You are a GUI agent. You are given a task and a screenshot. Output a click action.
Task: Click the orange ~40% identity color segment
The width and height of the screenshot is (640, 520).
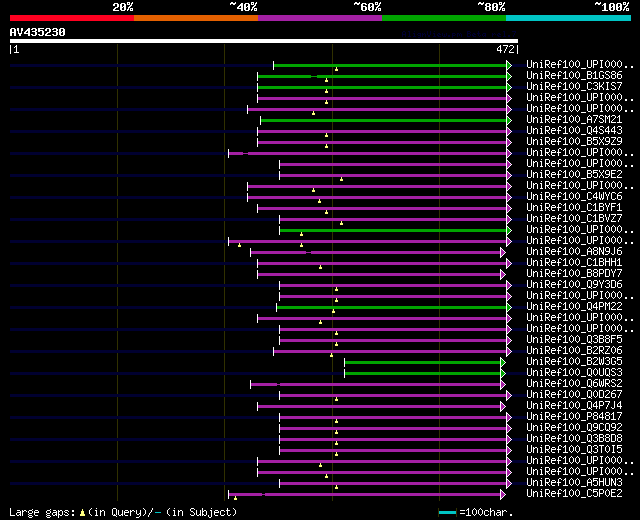click(196, 18)
